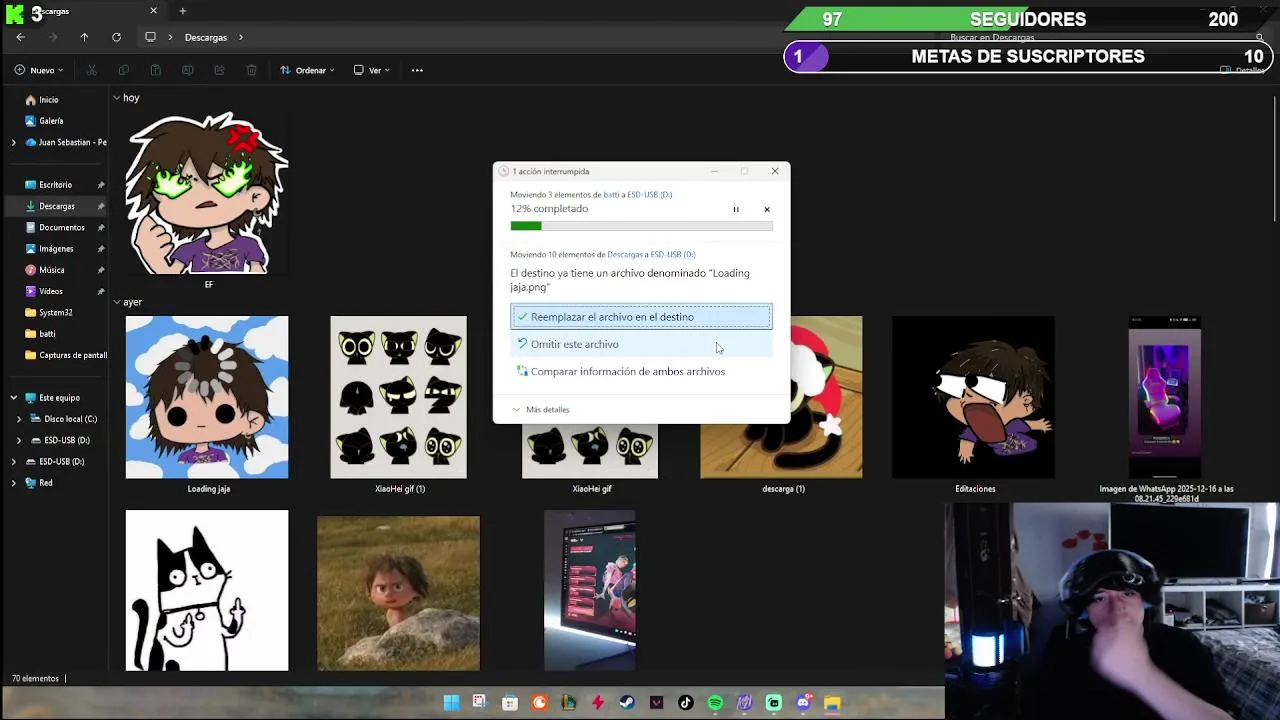Open the Ordenar sort dropdown

[308, 70]
